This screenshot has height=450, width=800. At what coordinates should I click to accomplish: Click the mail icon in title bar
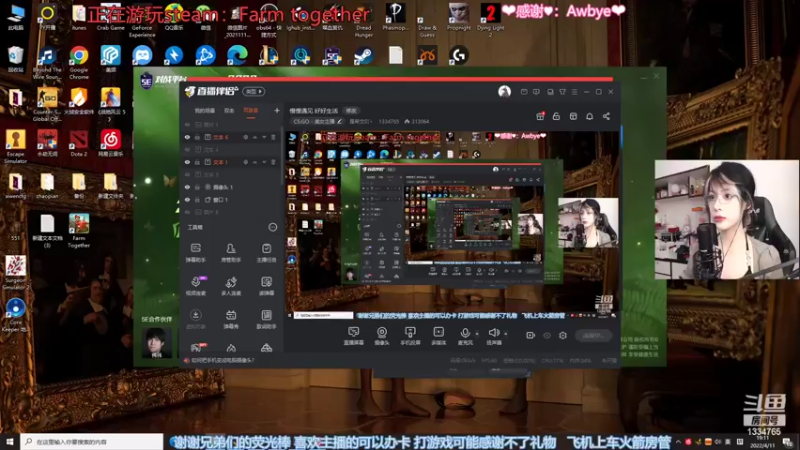(x=524, y=92)
